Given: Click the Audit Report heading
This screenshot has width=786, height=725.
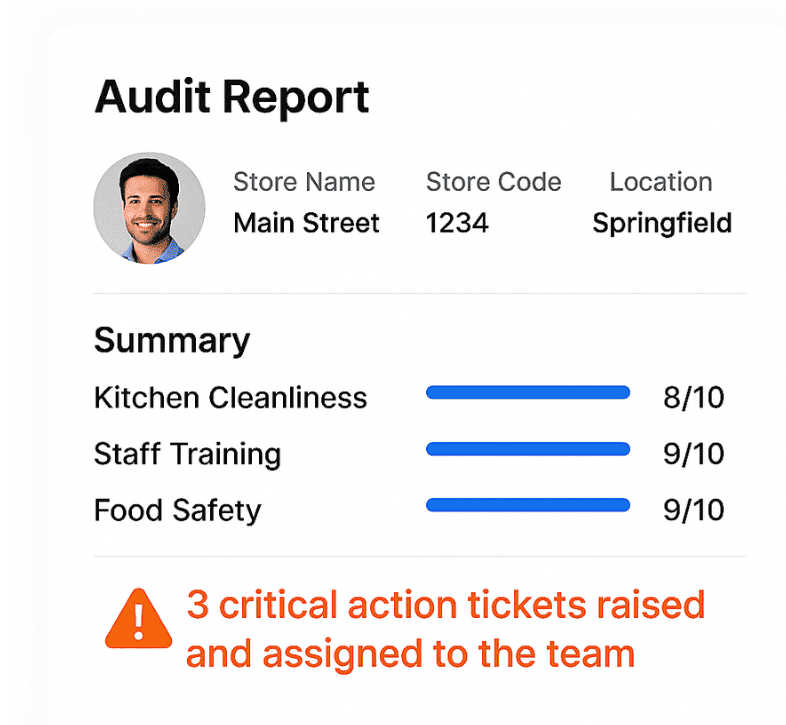Looking at the screenshot, I should tap(232, 98).
